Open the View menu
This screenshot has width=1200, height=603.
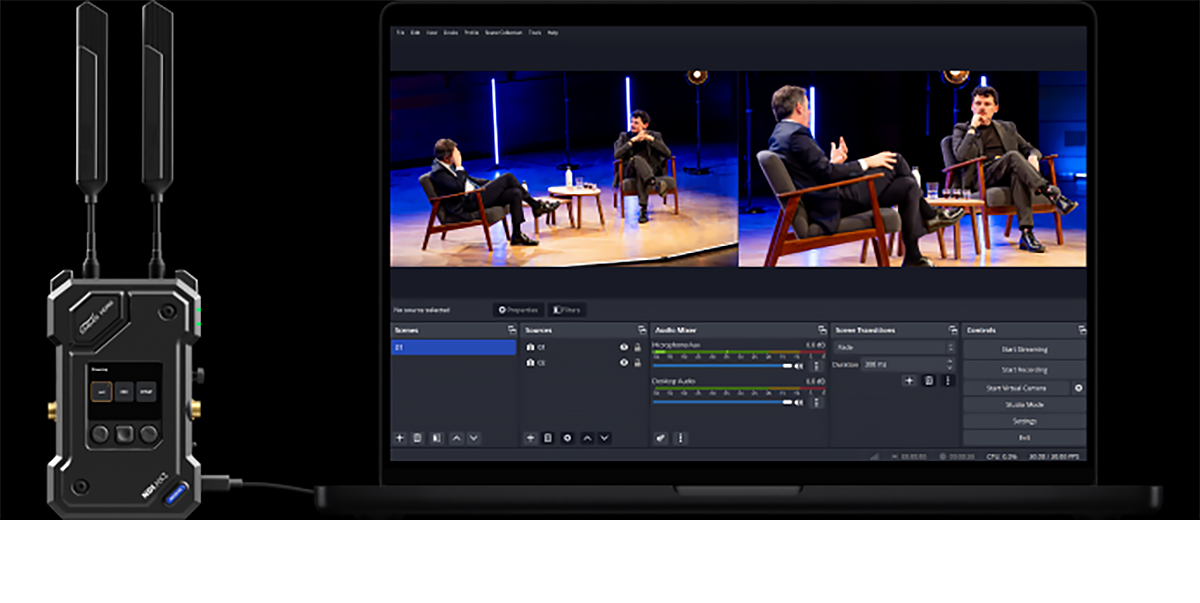(x=431, y=33)
